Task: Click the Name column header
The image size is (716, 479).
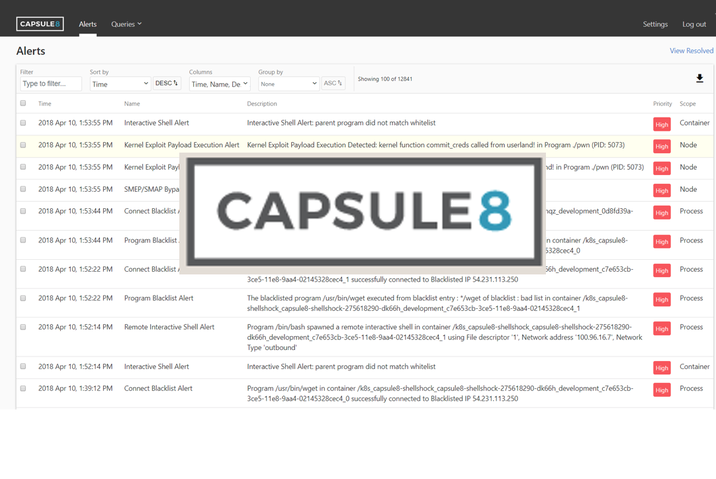Action: pos(132,104)
